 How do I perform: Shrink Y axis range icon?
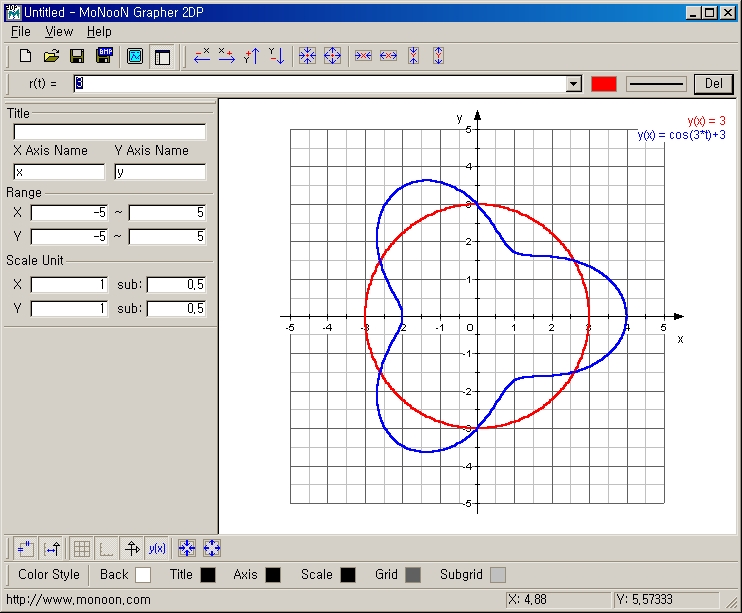click(414, 56)
